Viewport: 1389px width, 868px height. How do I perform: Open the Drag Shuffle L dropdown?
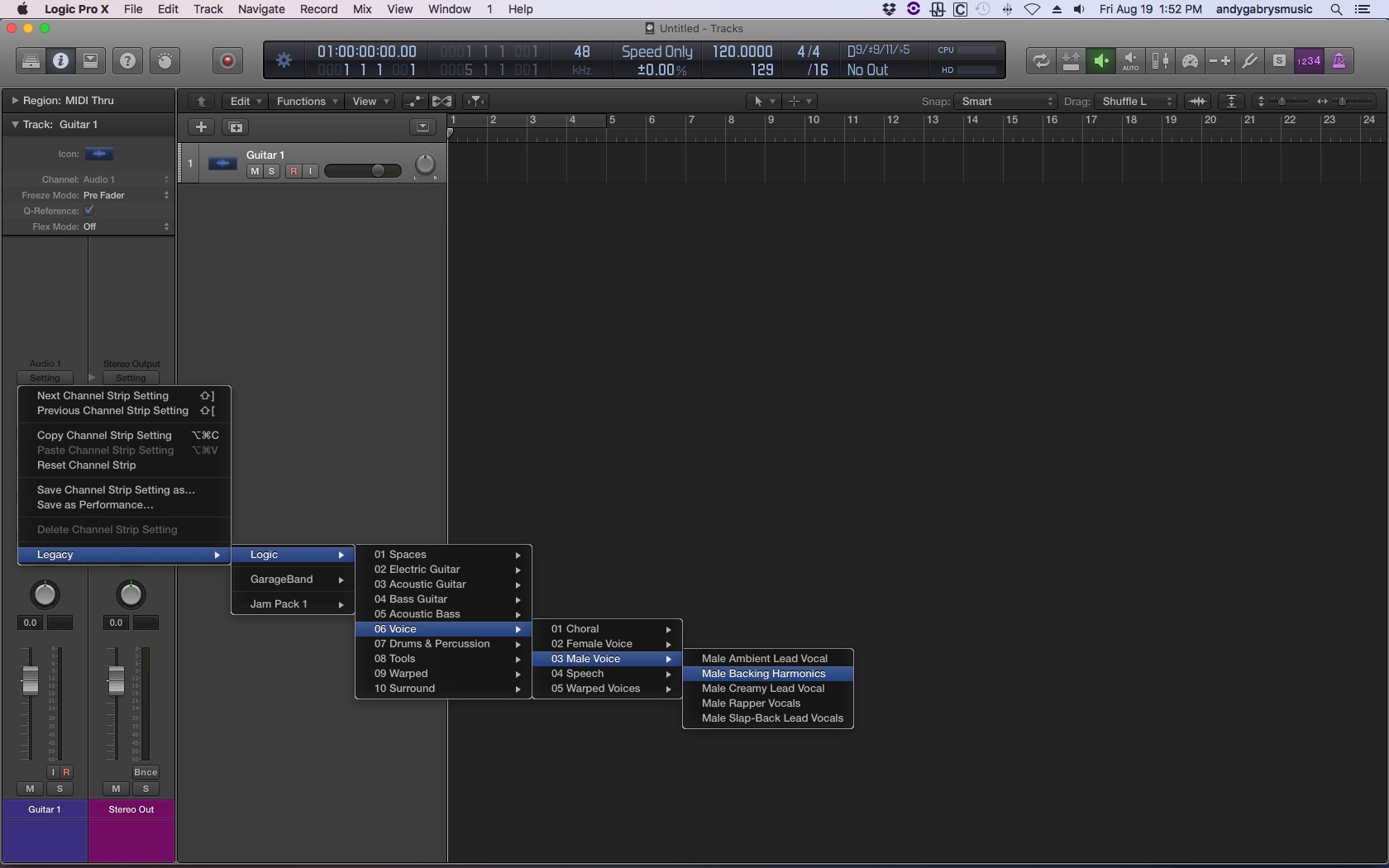(x=1135, y=101)
